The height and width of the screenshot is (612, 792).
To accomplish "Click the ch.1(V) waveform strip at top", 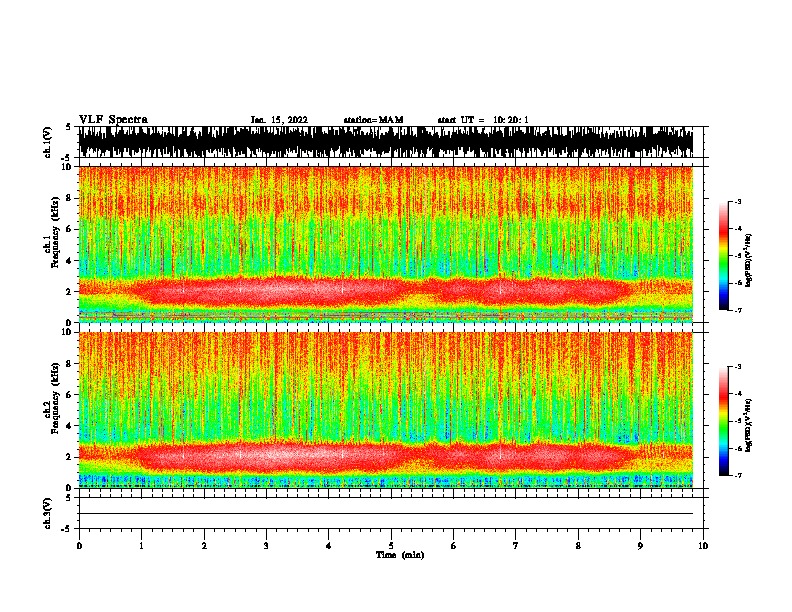I will coord(386,142).
